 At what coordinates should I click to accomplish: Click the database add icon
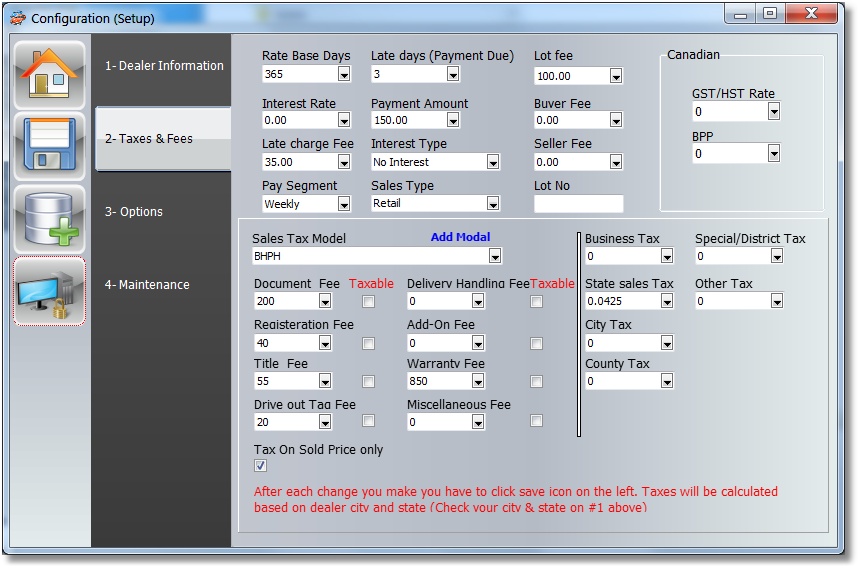[x=49, y=219]
